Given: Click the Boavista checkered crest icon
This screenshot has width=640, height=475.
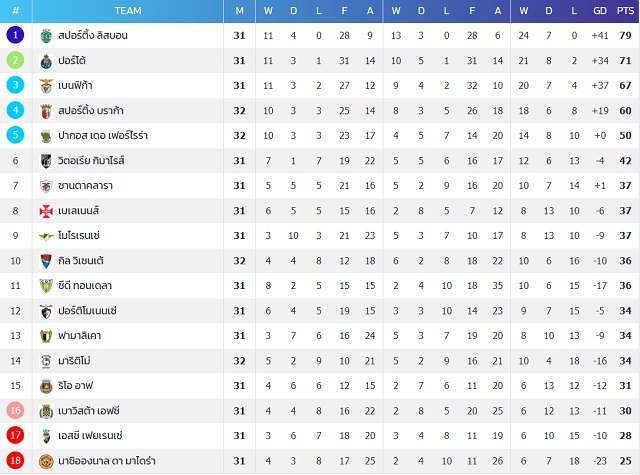Looking at the screenshot, I should tap(46, 411).
